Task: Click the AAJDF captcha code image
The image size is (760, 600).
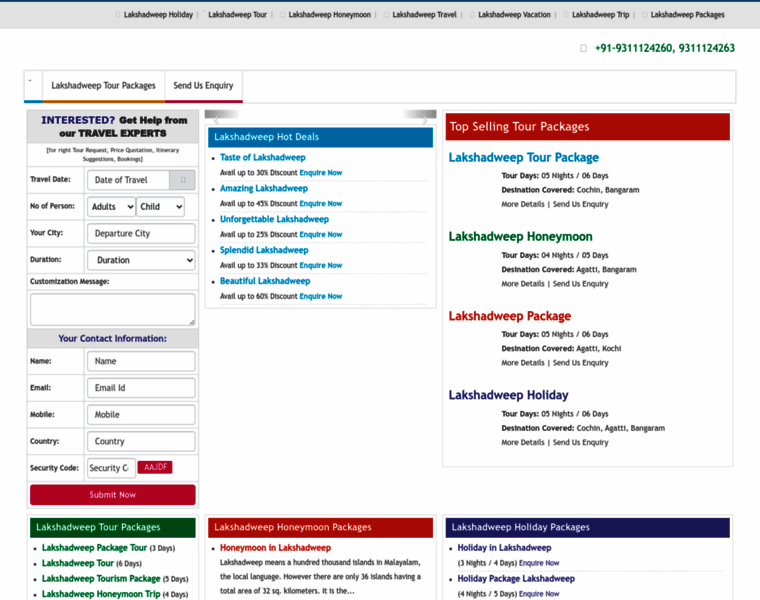Action: [x=155, y=467]
